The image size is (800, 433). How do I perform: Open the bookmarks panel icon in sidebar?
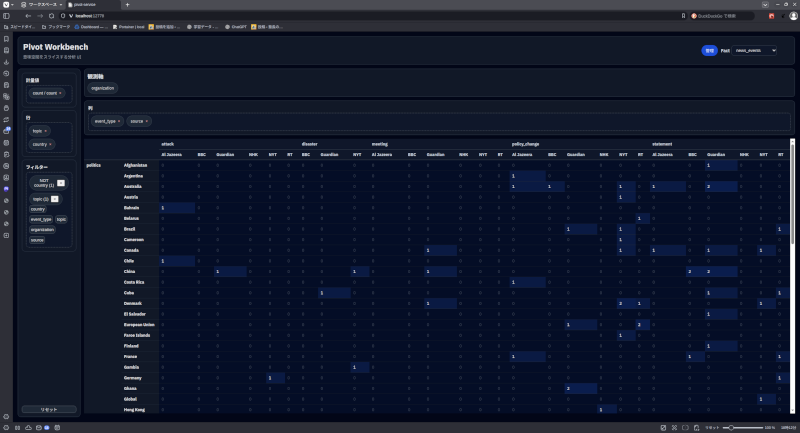click(x=7, y=50)
